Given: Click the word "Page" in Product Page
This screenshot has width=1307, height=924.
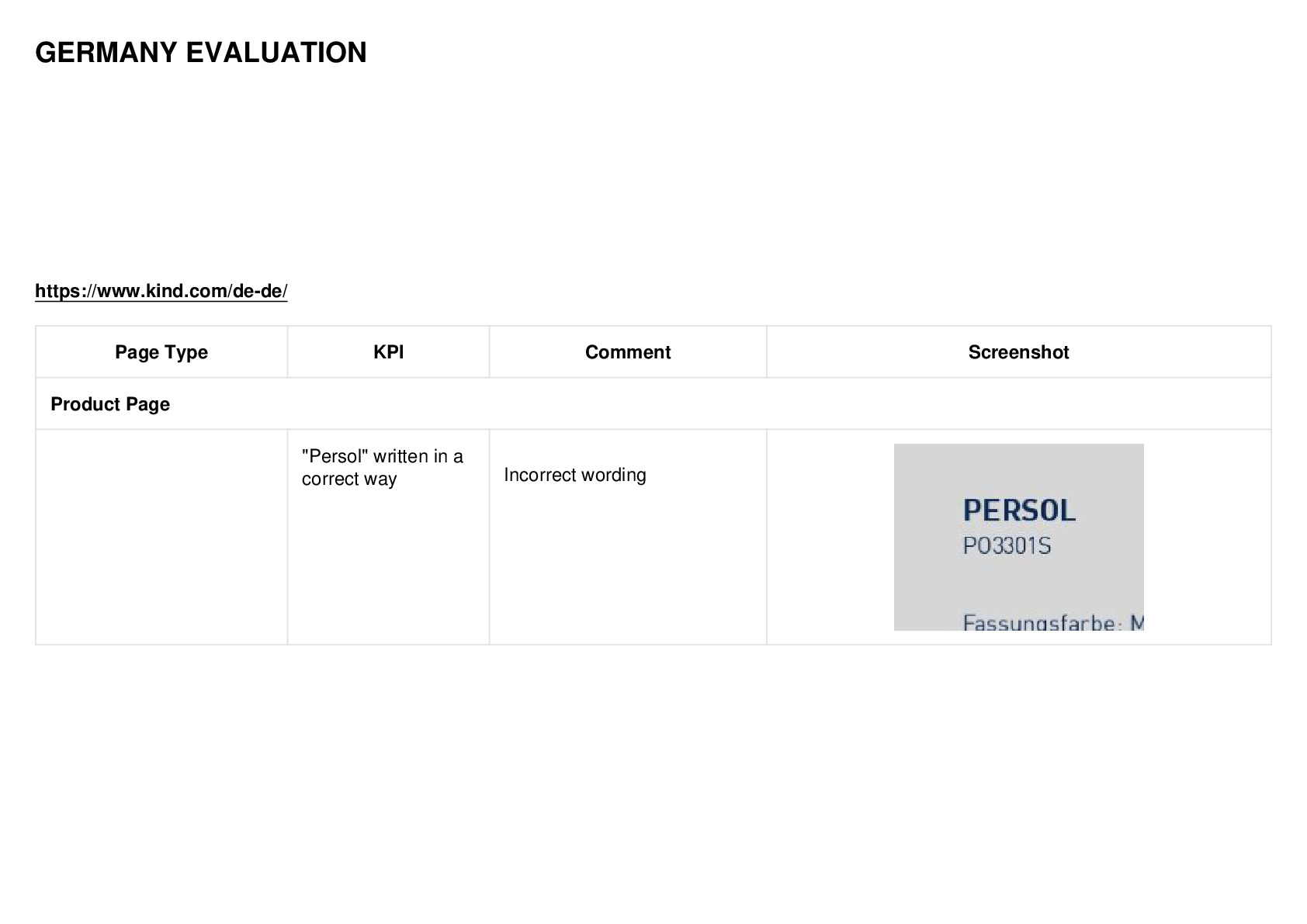Looking at the screenshot, I should [x=149, y=404].
